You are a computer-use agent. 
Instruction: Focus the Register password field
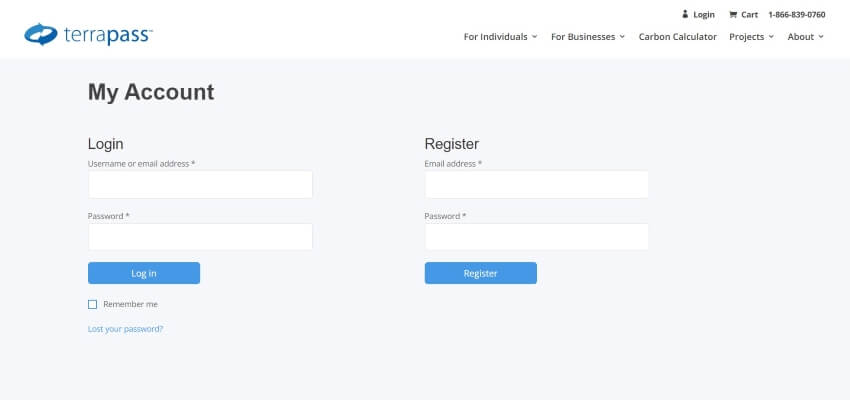537,237
